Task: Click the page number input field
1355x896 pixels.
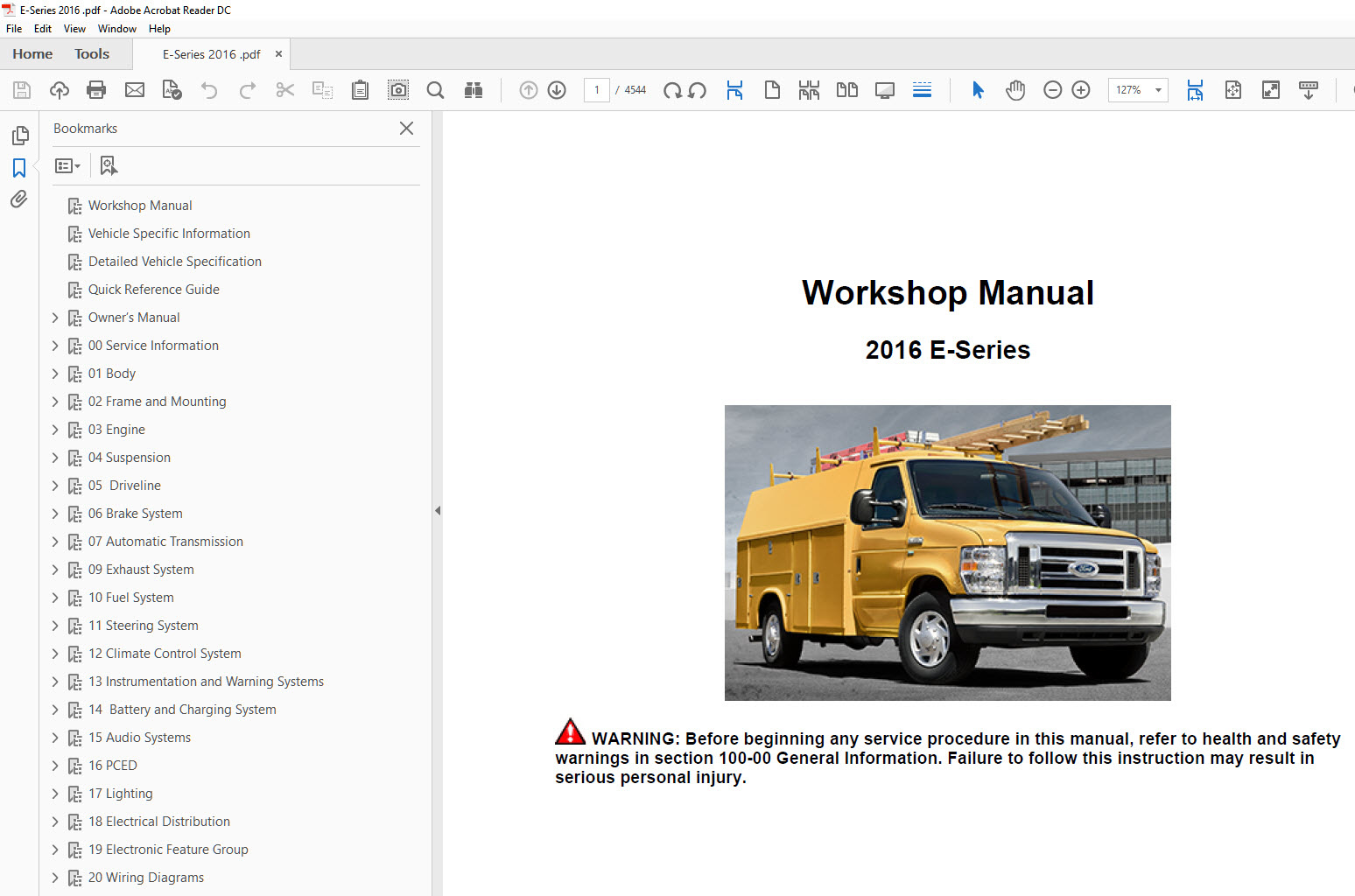Action: pos(597,90)
